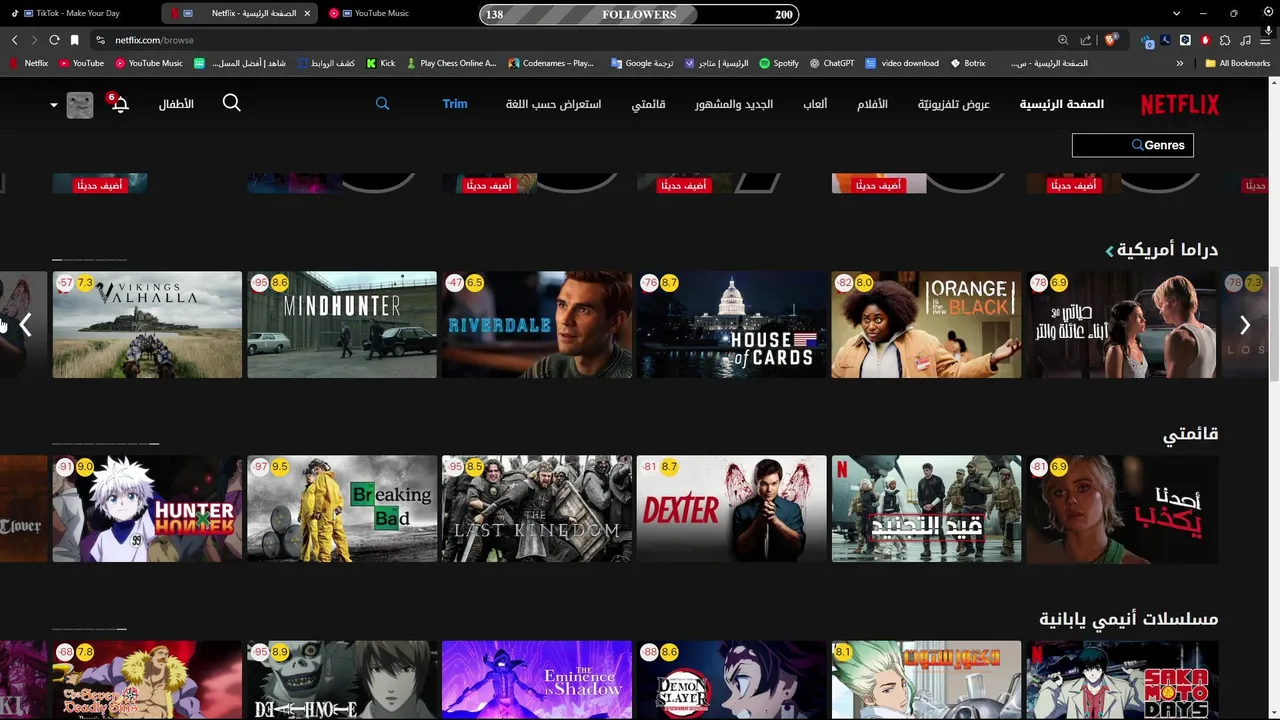Open ألعاب (Games) menu item
Screen dimensions: 1280x720
point(815,104)
